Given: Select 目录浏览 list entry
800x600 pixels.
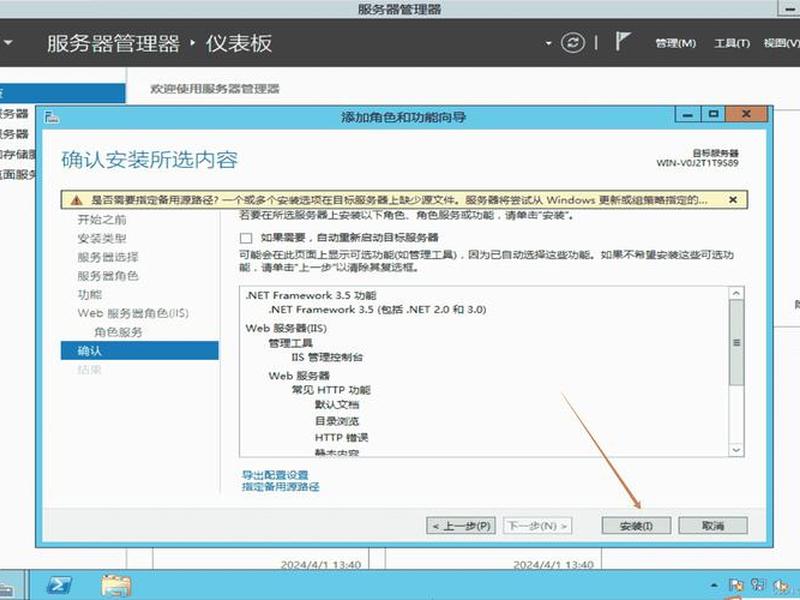Looking at the screenshot, I should point(337,421).
